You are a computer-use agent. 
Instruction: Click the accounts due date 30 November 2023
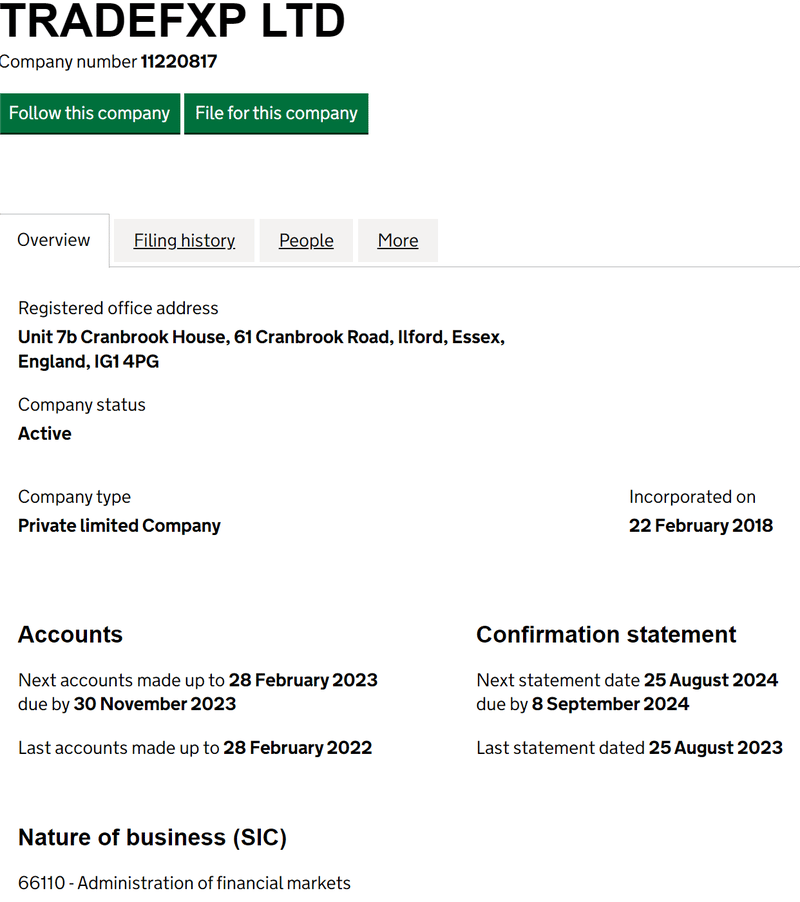pos(155,704)
